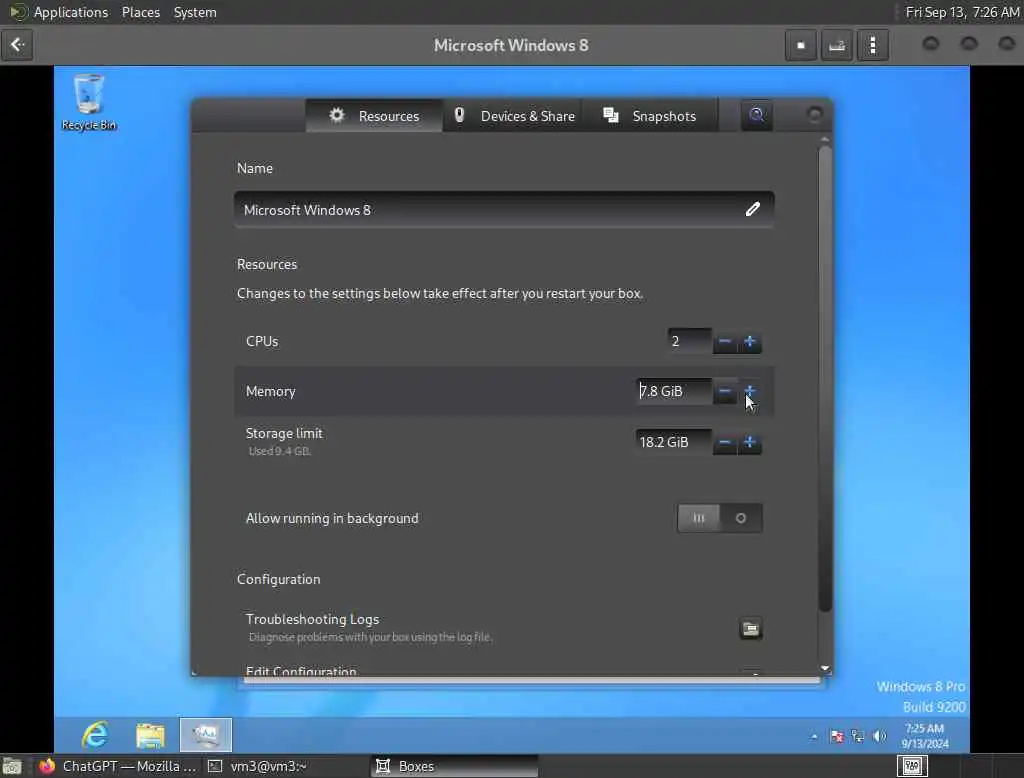Click scrollbar down arrow in dialog
This screenshot has height=778, width=1024.
click(825, 668)
